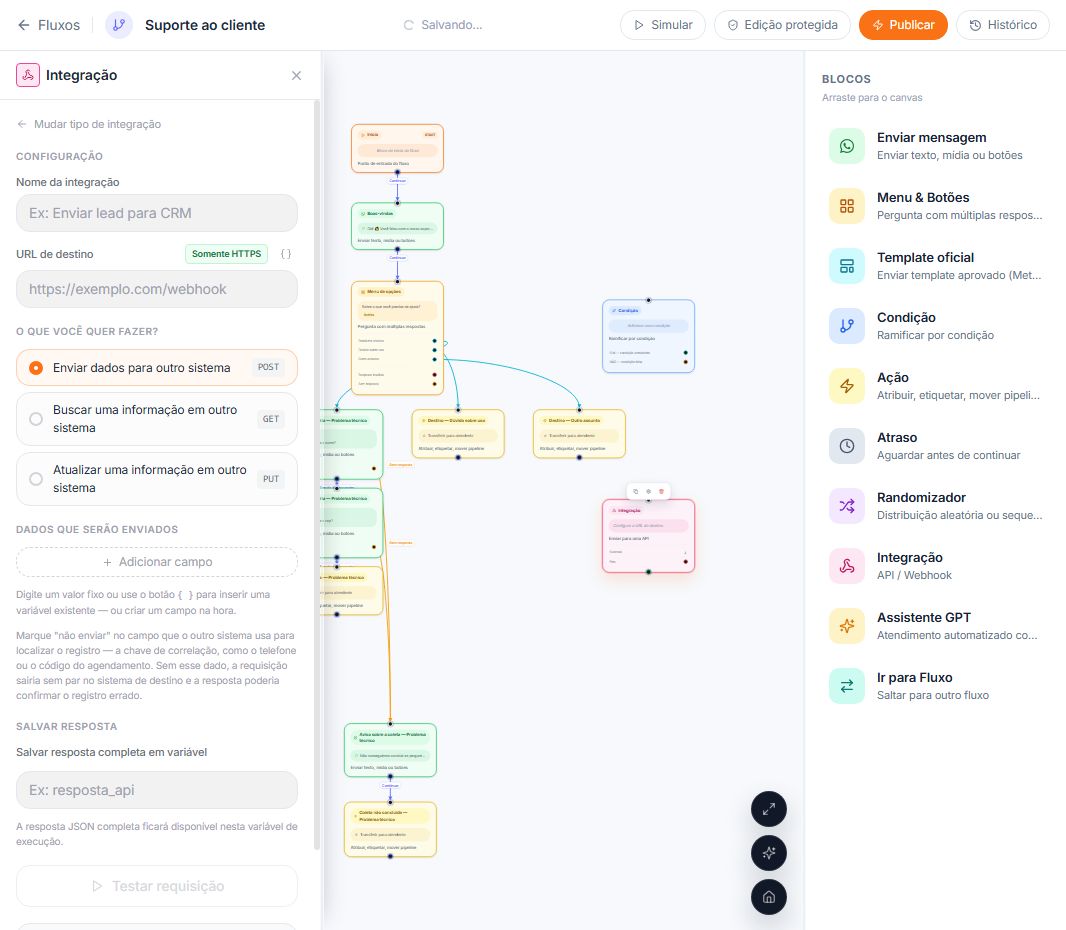This screenshot has width=1066, height=930.
Task: Click the Suporte ao cliente flow title
Action: [x=205, y=25]
